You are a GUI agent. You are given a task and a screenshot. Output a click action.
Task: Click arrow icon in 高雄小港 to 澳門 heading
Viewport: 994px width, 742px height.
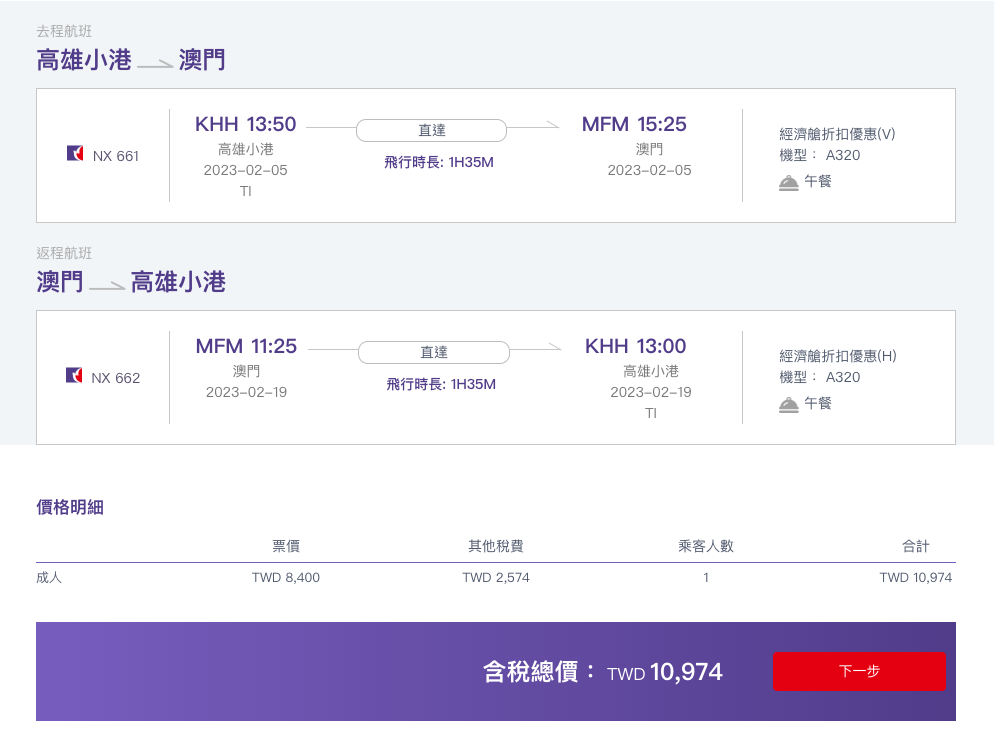click(x=155, y=63)
